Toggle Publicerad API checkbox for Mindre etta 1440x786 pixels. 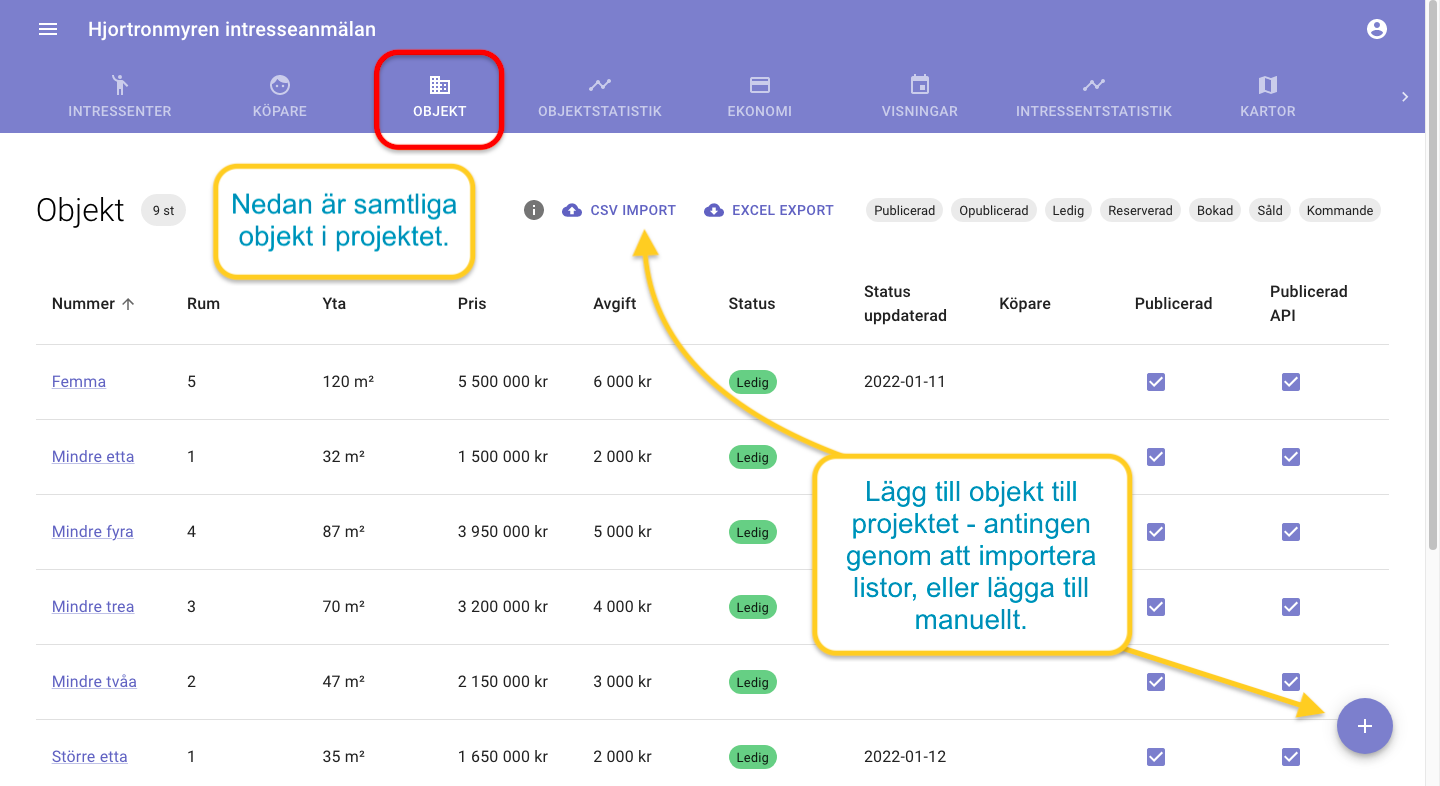click(x=1291, y=457)
